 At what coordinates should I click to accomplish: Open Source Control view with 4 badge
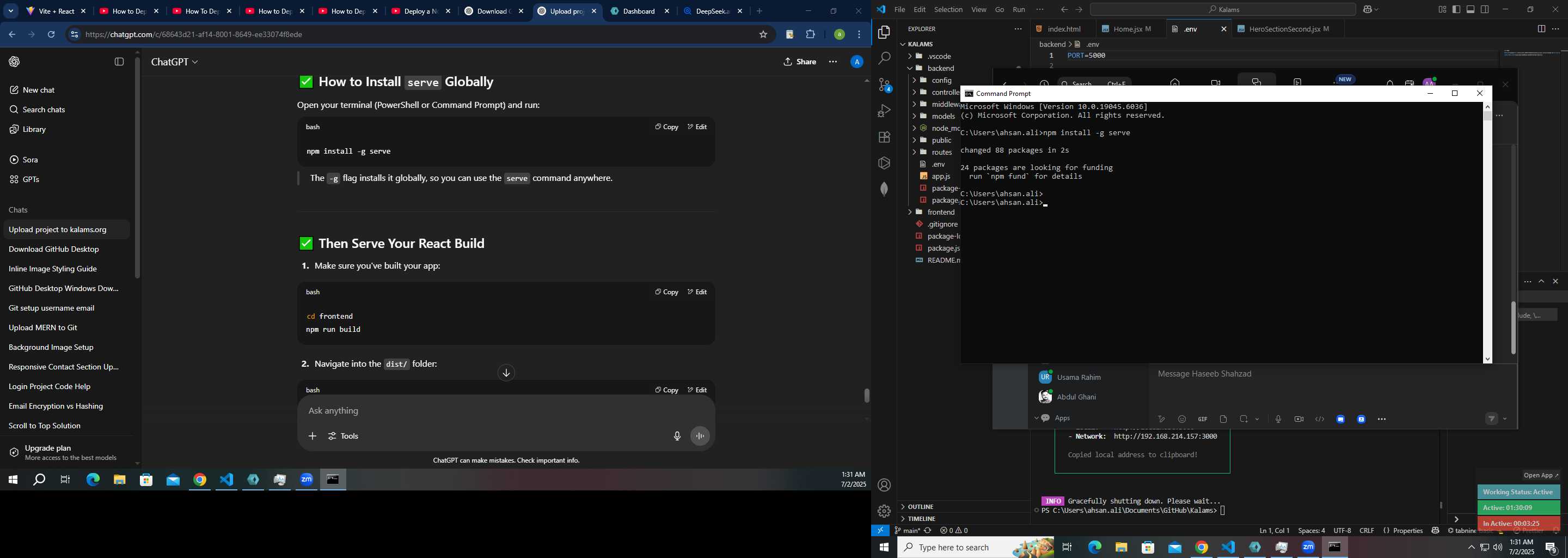[x=884, y=86]
